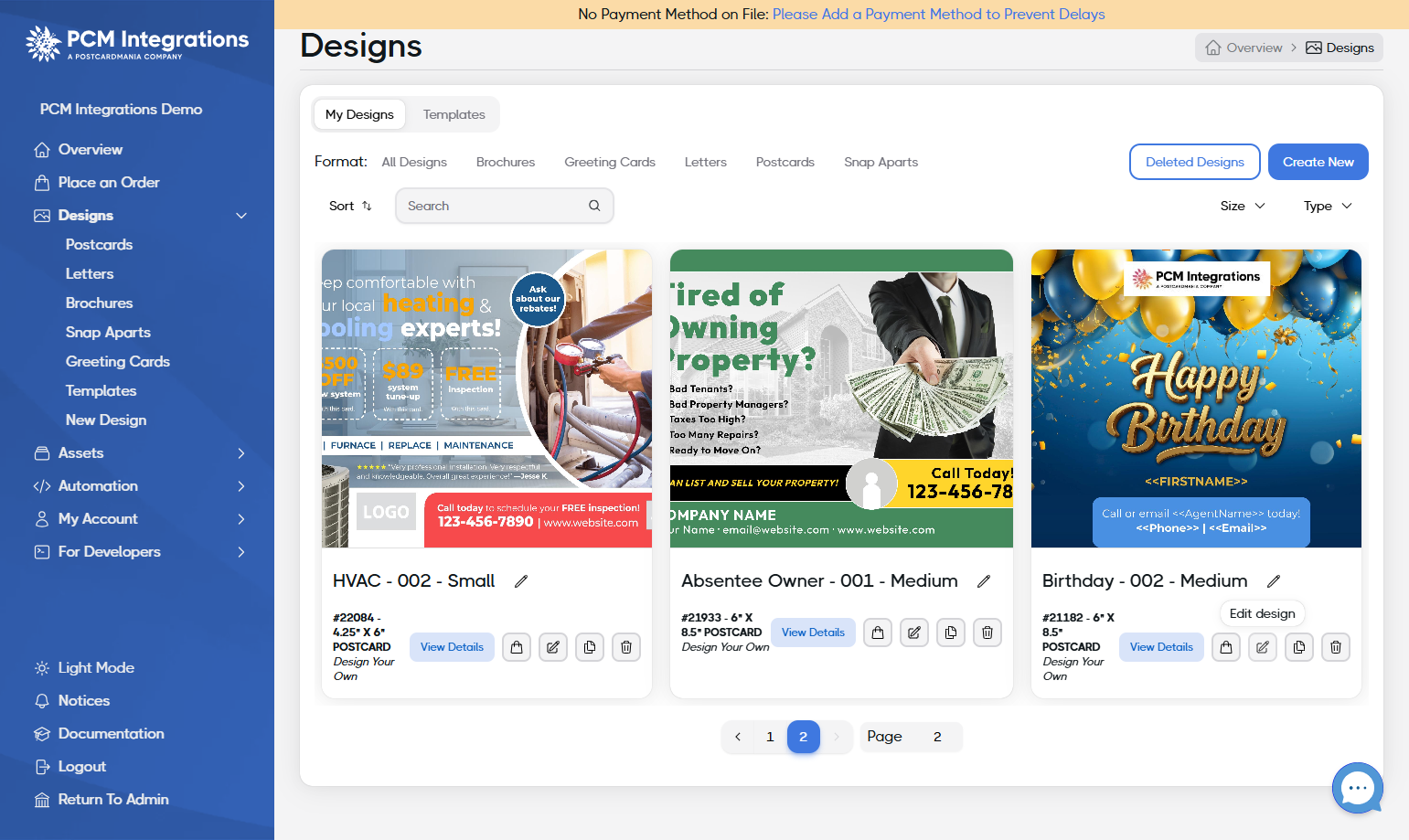Open Deleted Designs
This screenshot has height=840, width=1409.
1195,162
